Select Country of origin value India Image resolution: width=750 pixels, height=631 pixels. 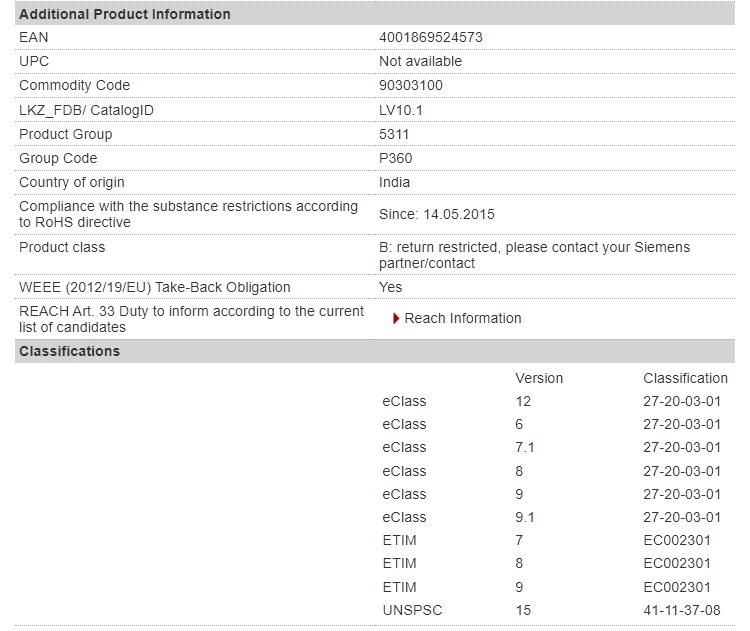tap(394, 182)
